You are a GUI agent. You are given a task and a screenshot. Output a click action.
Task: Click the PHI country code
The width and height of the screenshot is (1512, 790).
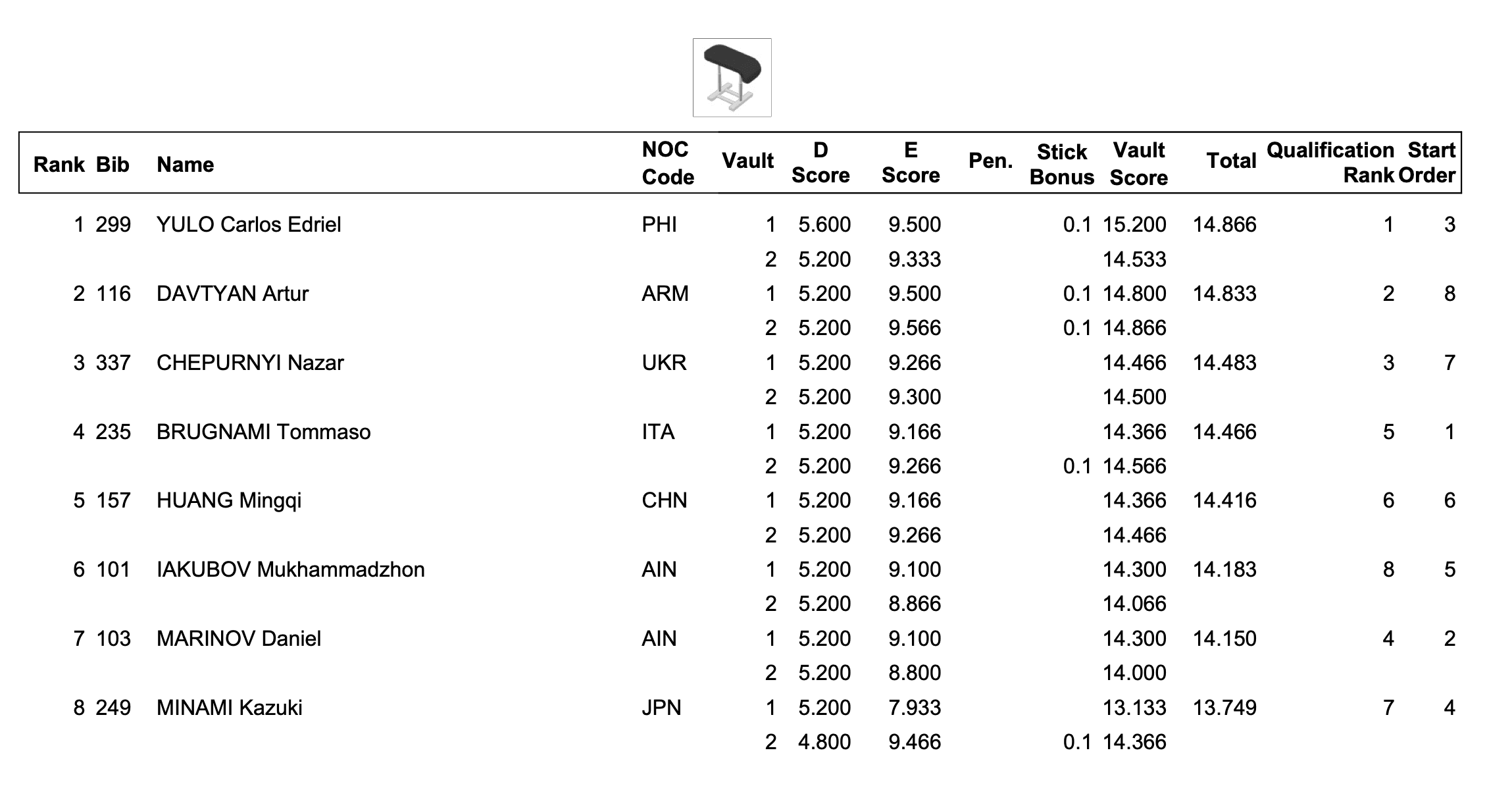pyautogui.click(x=659, y=224)
